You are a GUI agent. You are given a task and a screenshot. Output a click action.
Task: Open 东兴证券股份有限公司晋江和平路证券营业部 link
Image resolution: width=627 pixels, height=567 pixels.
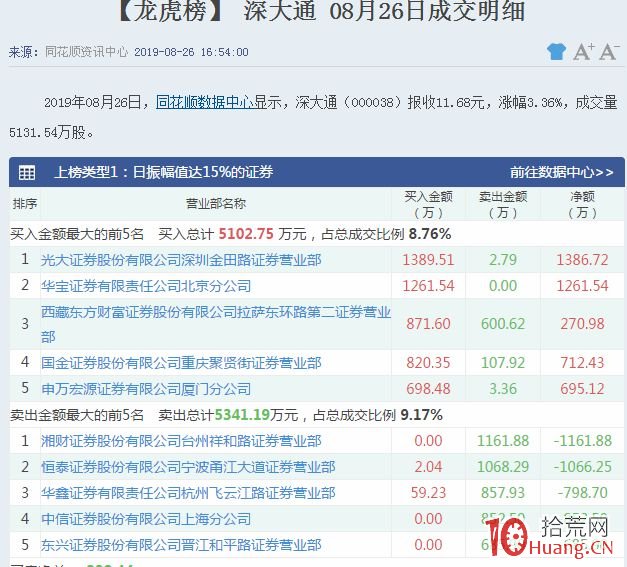click(181, 545)
